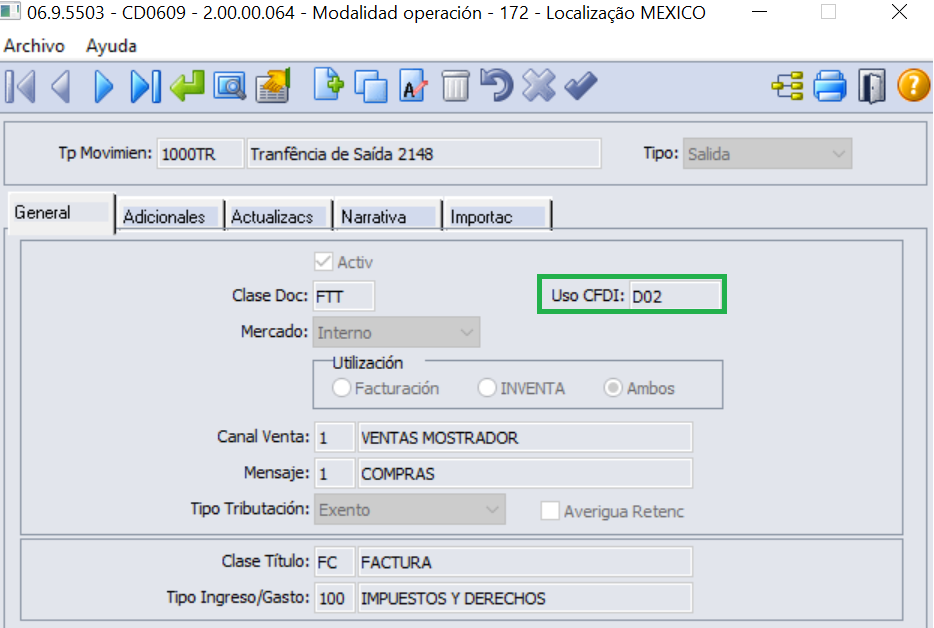Image resolution: width=934 pixels, height=628 pixels.
Task: Click Tranfência de Saída 2148 description field
Action: (424, 154)
